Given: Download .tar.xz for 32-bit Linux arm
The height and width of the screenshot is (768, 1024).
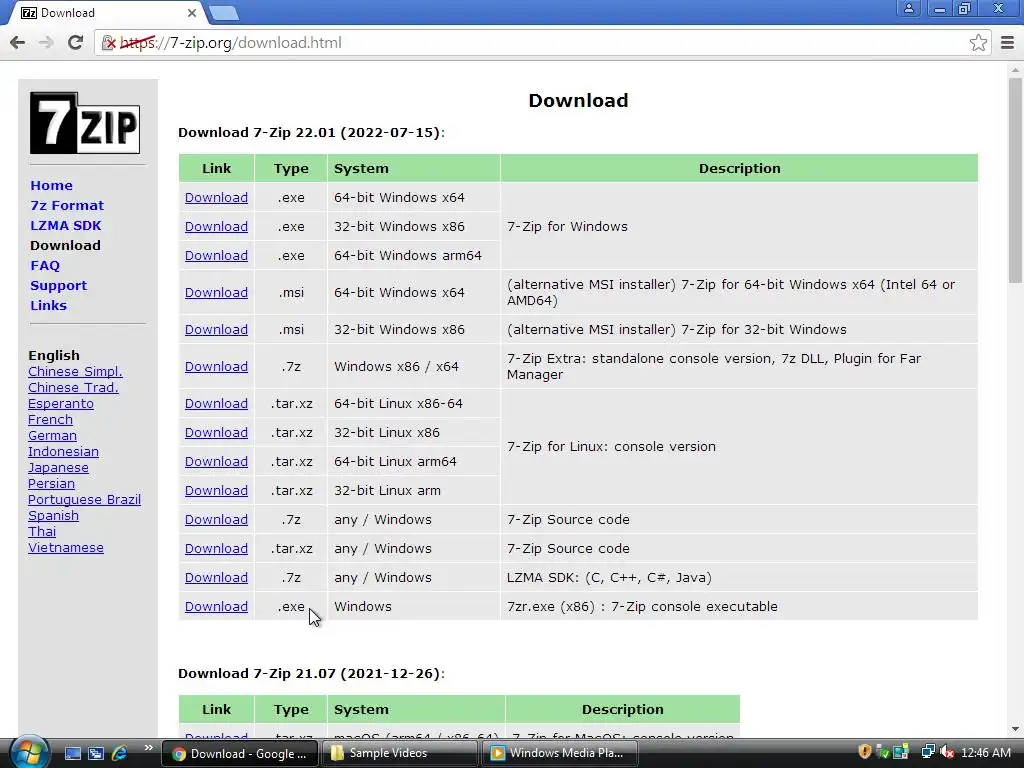Looking at the screenshot, I should (x=216, y=490).
